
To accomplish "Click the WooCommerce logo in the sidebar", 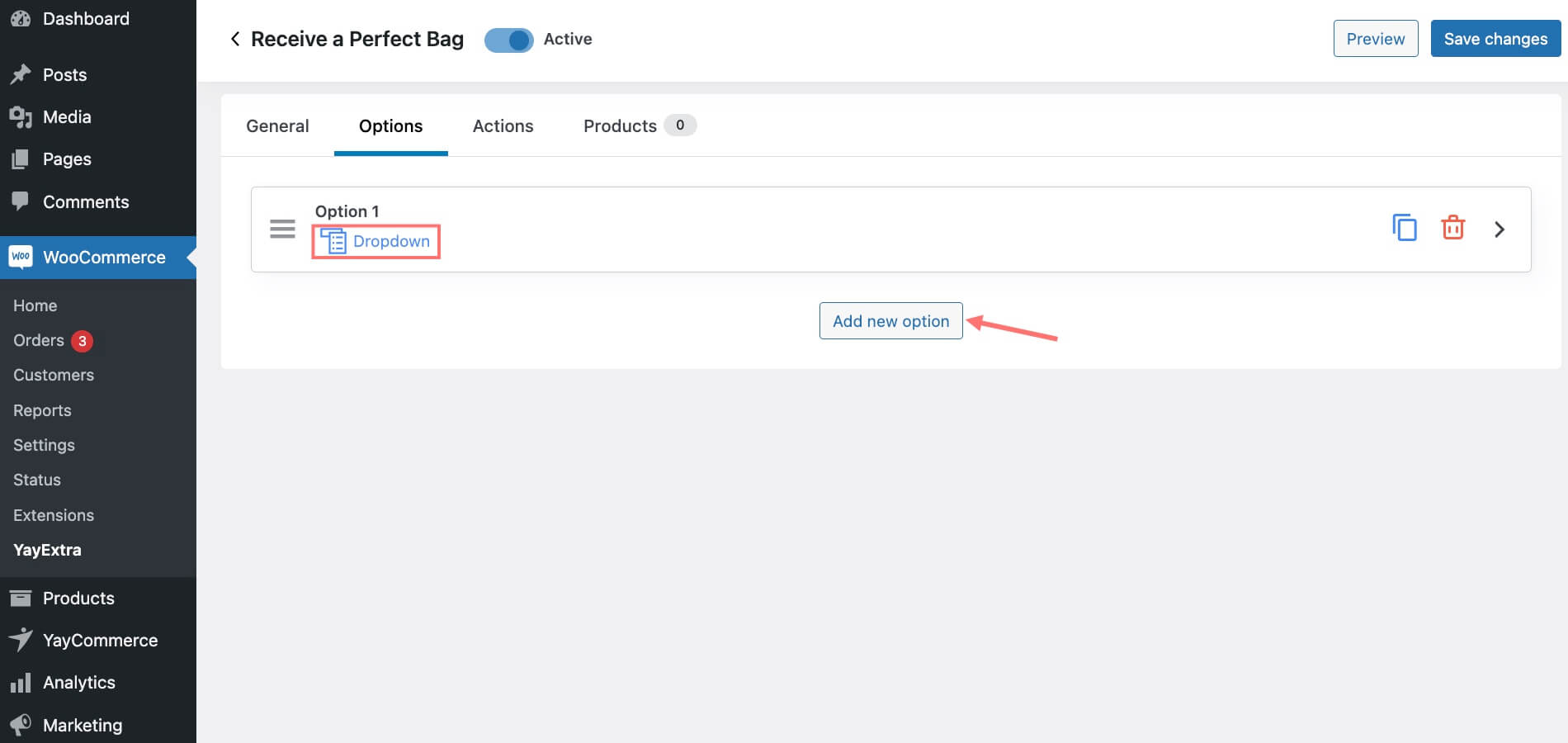I will 21,257.
